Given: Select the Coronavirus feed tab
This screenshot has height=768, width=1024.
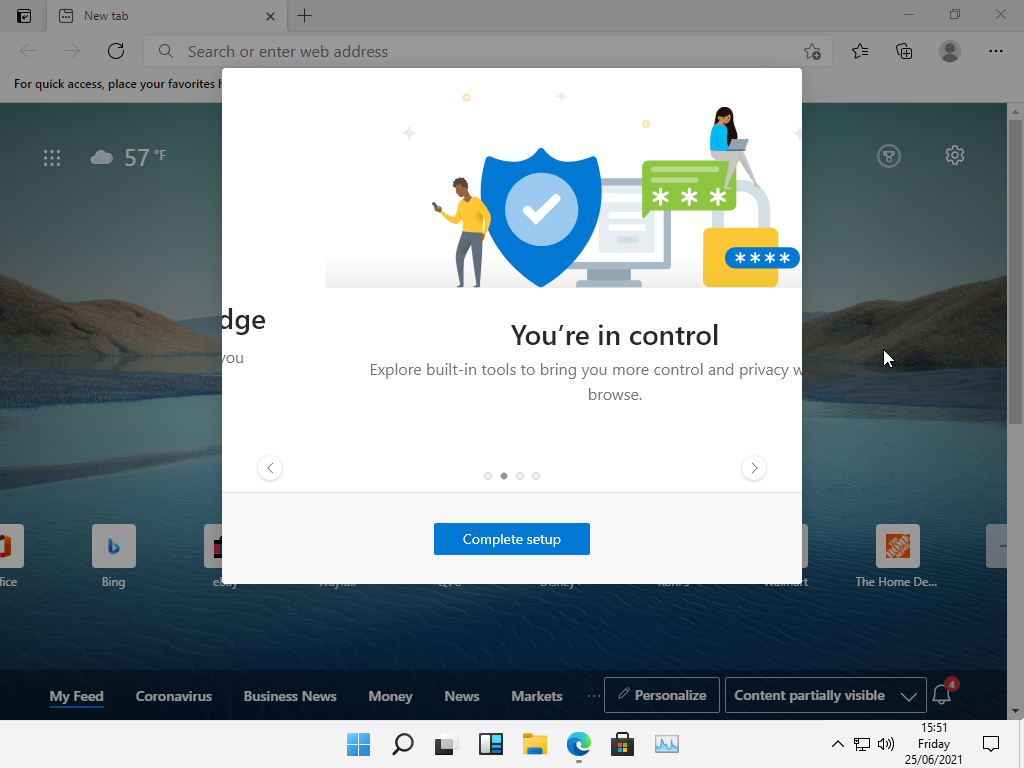Looking at the screenshot, I should point(174,696).
